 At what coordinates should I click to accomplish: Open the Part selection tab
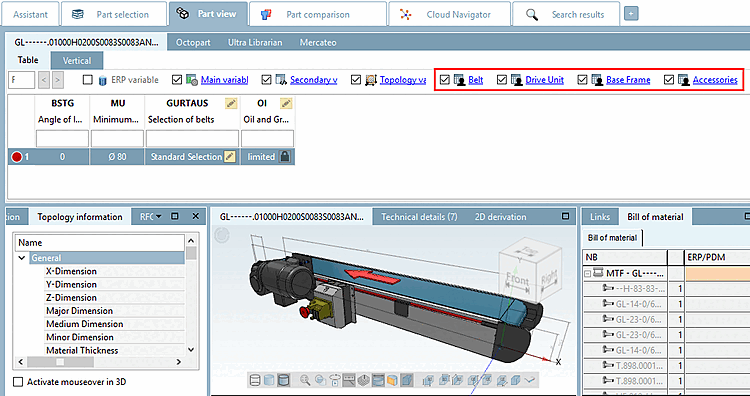(x=113, y=14)
